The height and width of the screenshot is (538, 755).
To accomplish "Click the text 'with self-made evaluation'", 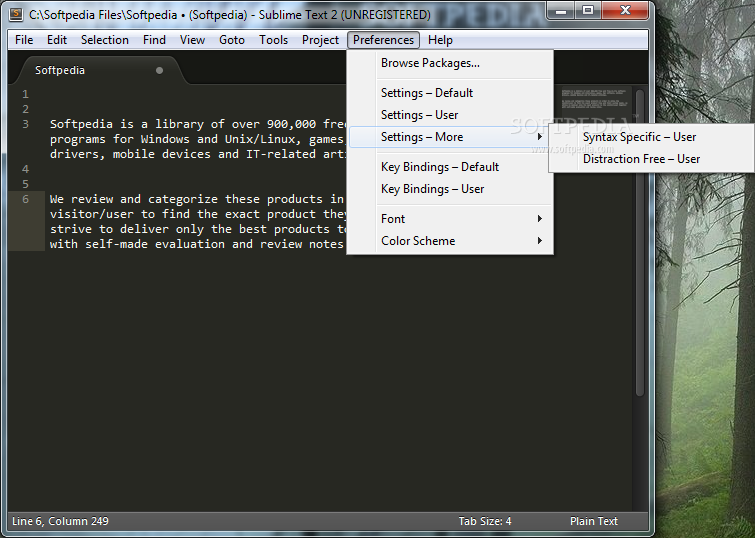I will (x=137, y=244).
